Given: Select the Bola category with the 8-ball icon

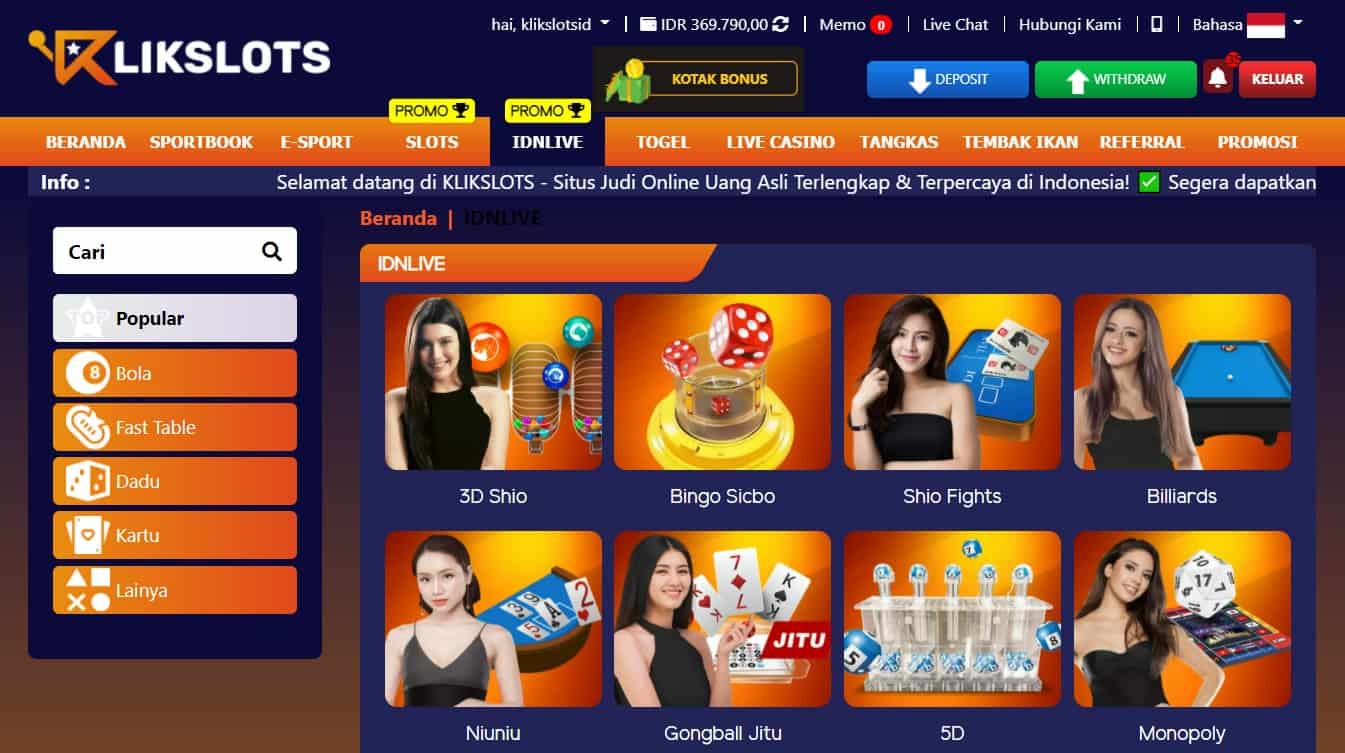Looking at the screenshot, I should pos(175,373).
